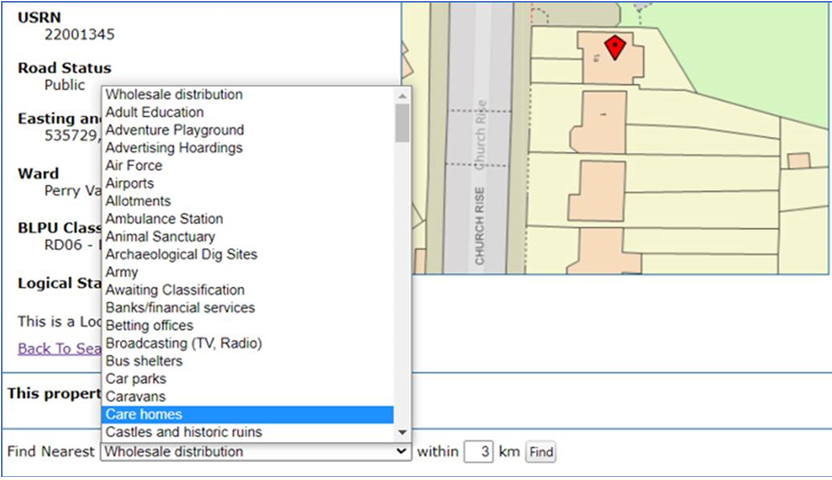This screenshot has height=480, width=832.
Task: Choose Castles and historic ruins option
Action: pos(247,432)
